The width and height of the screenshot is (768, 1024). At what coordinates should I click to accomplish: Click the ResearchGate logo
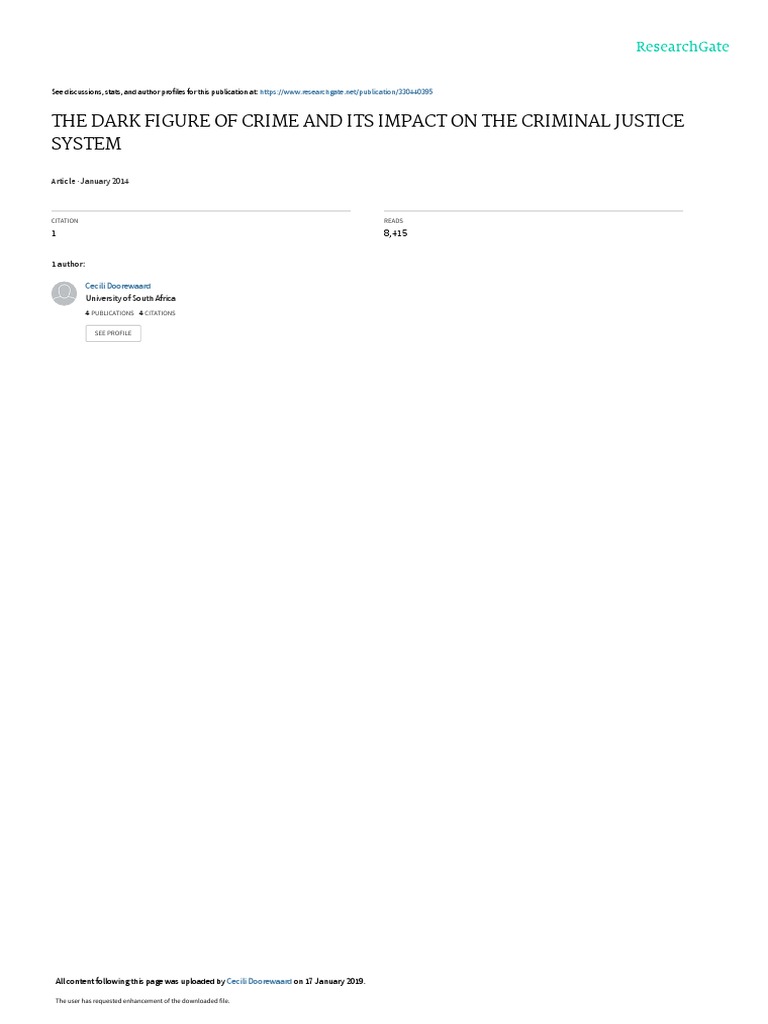tap(682, 47)
